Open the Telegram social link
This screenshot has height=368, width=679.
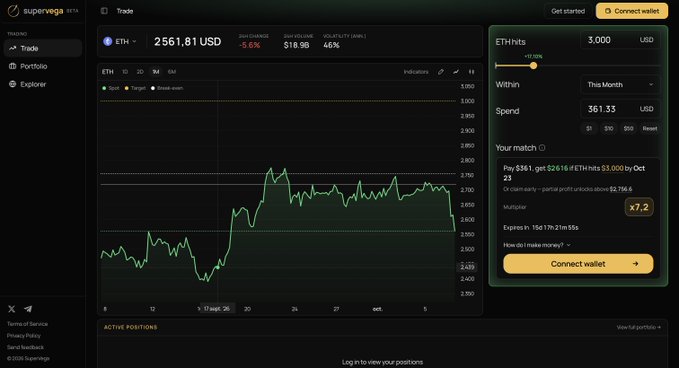click(x=28, y=309)
